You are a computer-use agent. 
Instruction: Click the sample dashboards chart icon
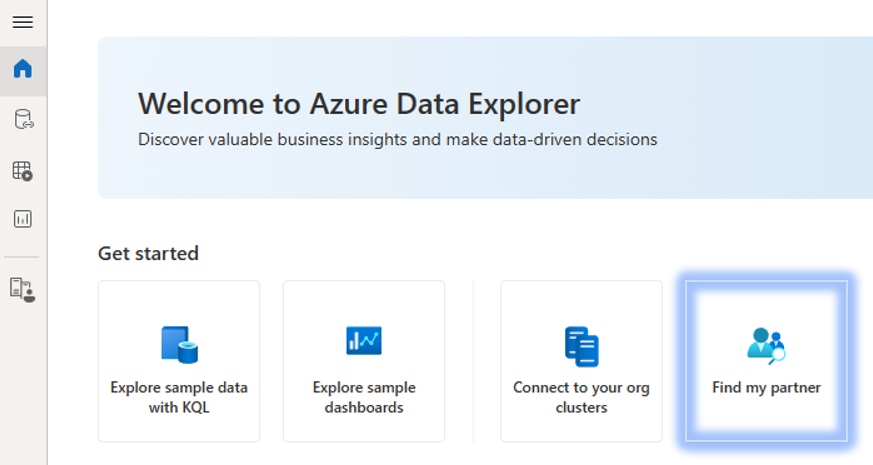[364, 341]
